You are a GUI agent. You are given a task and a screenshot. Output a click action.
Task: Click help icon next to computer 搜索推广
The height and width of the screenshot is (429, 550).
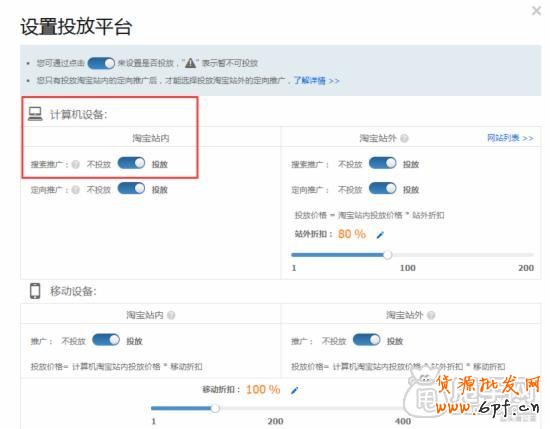pos(75,164)
